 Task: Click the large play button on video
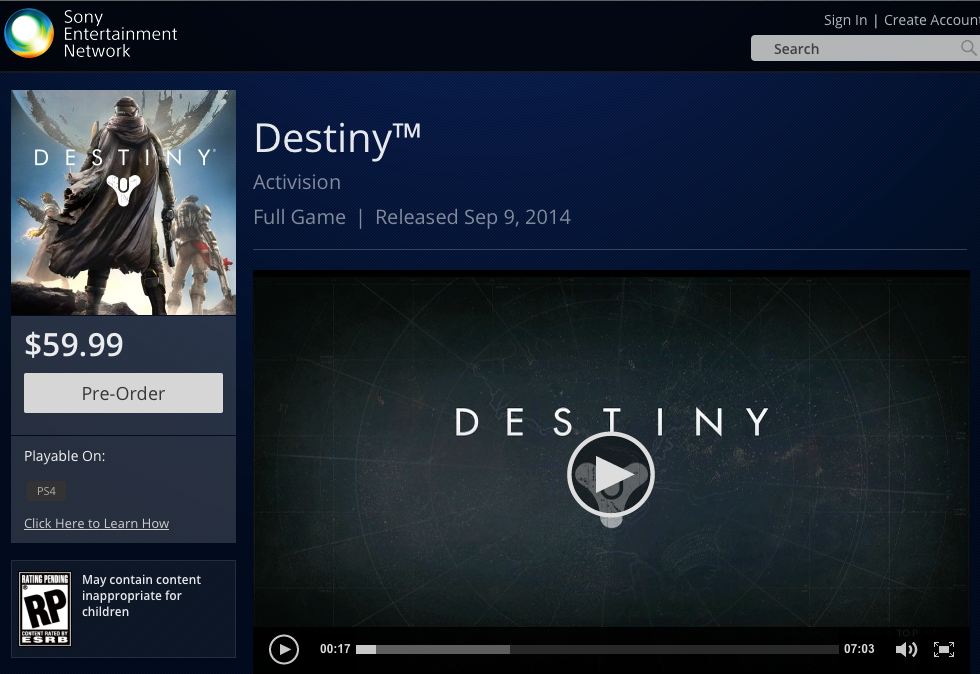click(611, 475)
